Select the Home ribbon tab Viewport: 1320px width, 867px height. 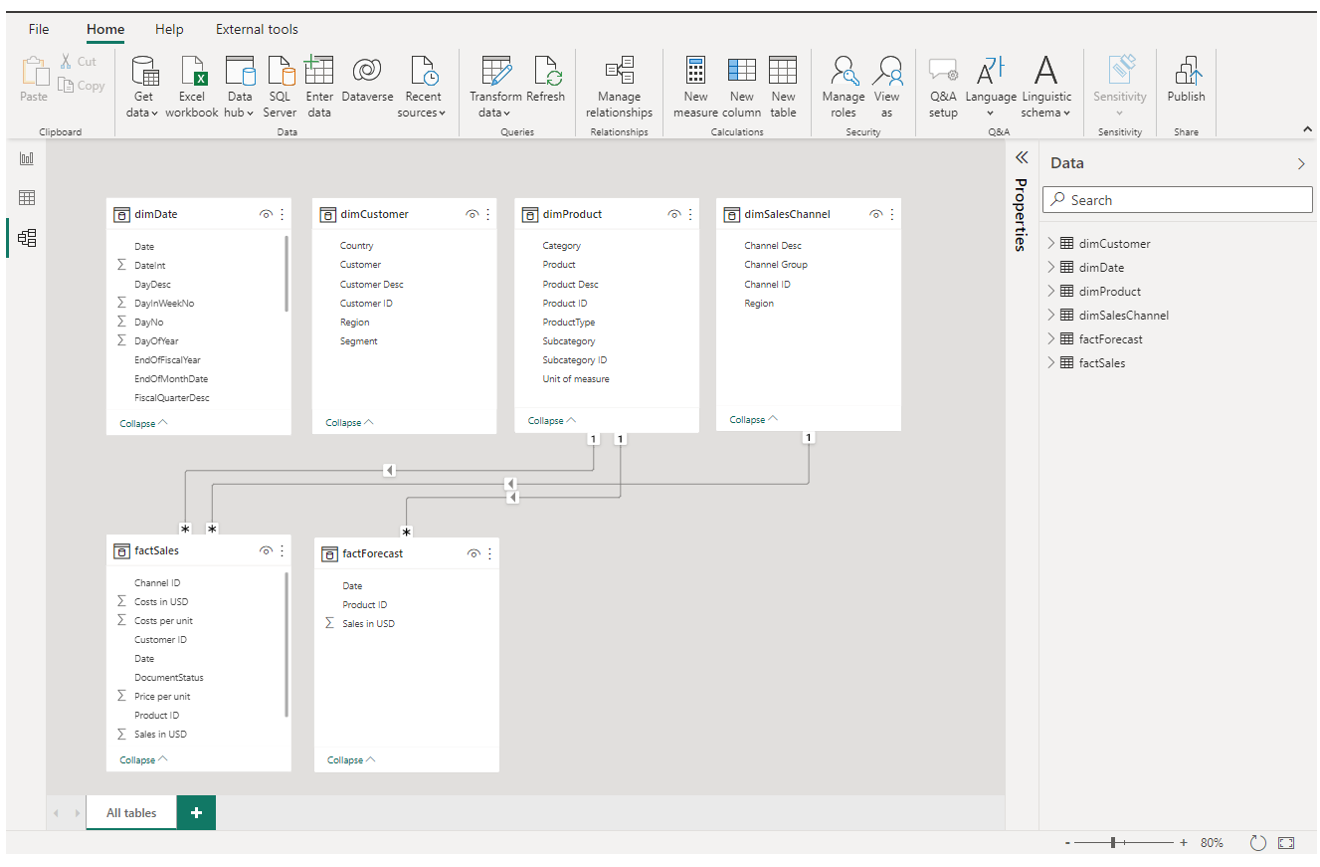point(105,29)
